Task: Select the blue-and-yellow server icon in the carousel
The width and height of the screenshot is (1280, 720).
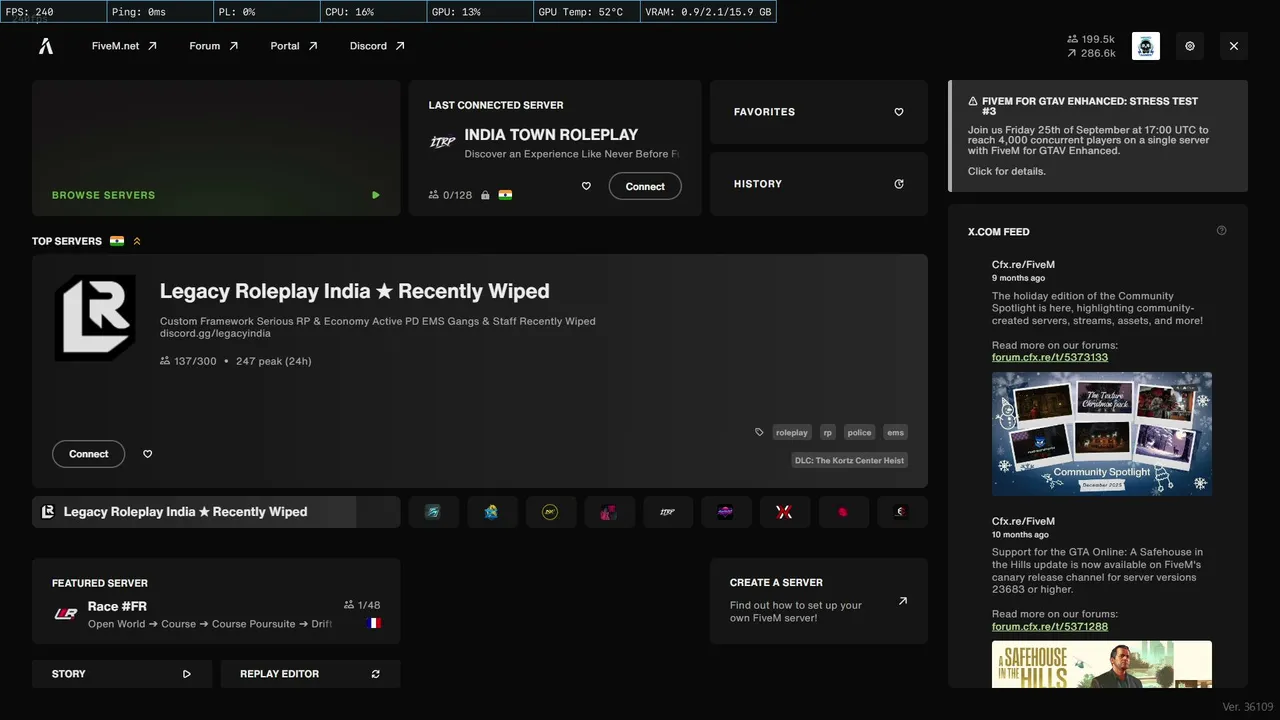Action: coord(492,512)
